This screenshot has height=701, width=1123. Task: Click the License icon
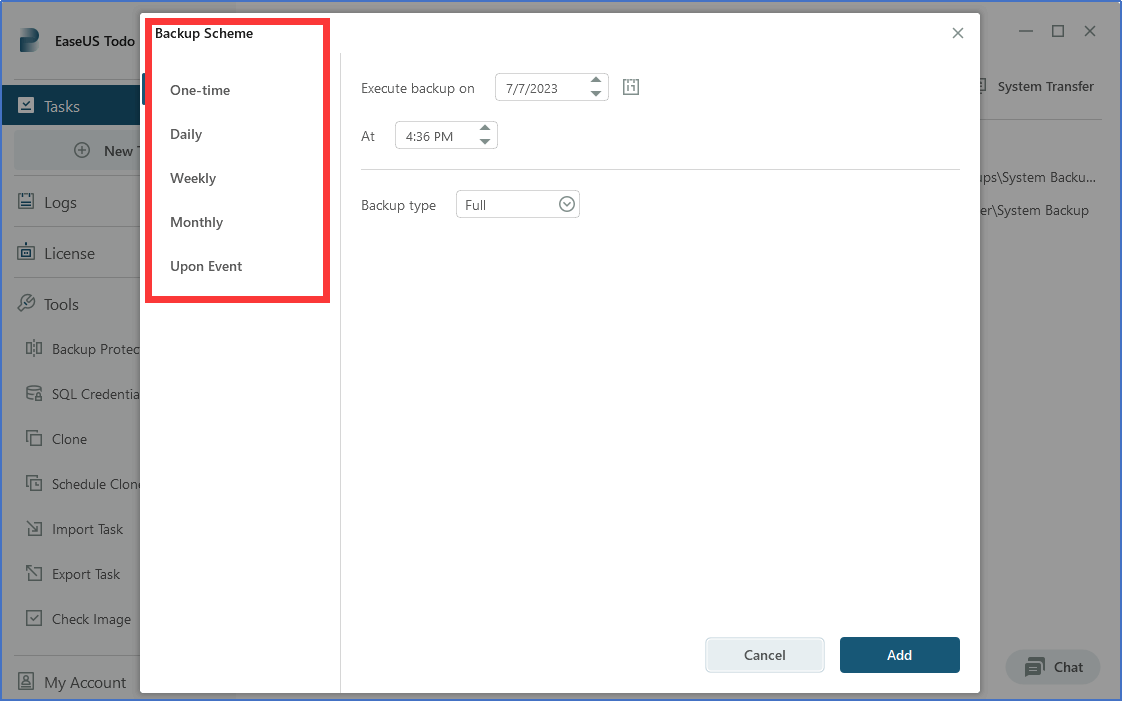26,252
